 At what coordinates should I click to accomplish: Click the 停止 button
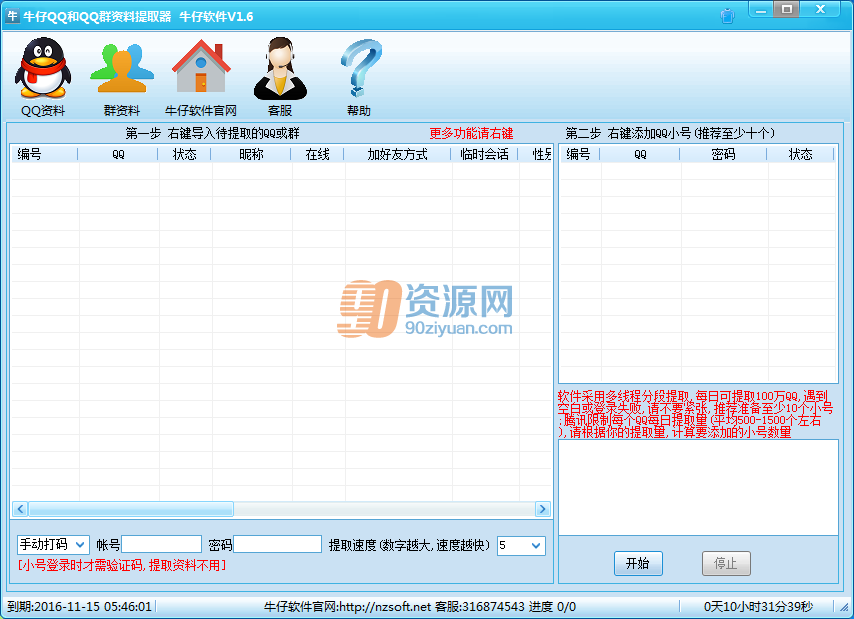tap(725, 563)
